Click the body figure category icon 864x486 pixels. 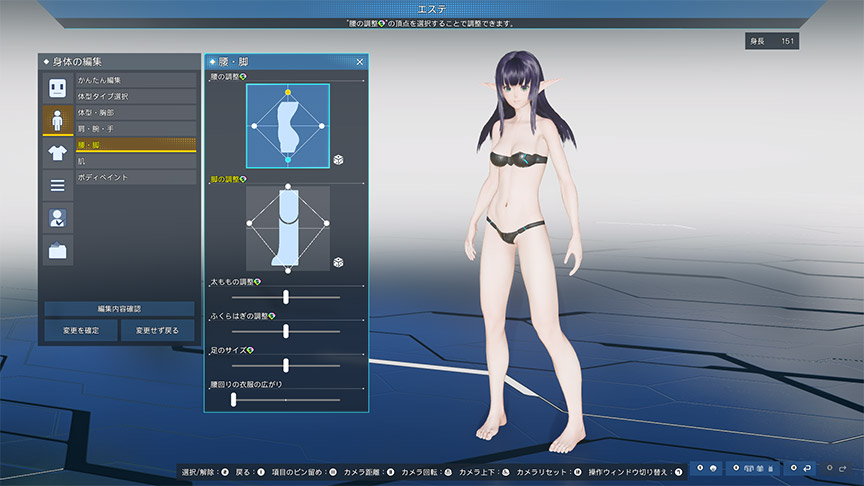(57, 121)
